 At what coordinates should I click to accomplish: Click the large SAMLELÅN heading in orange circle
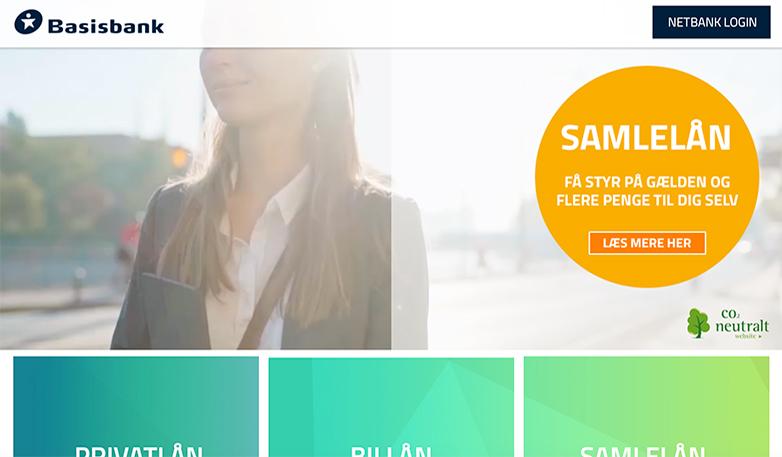(646, 138)
